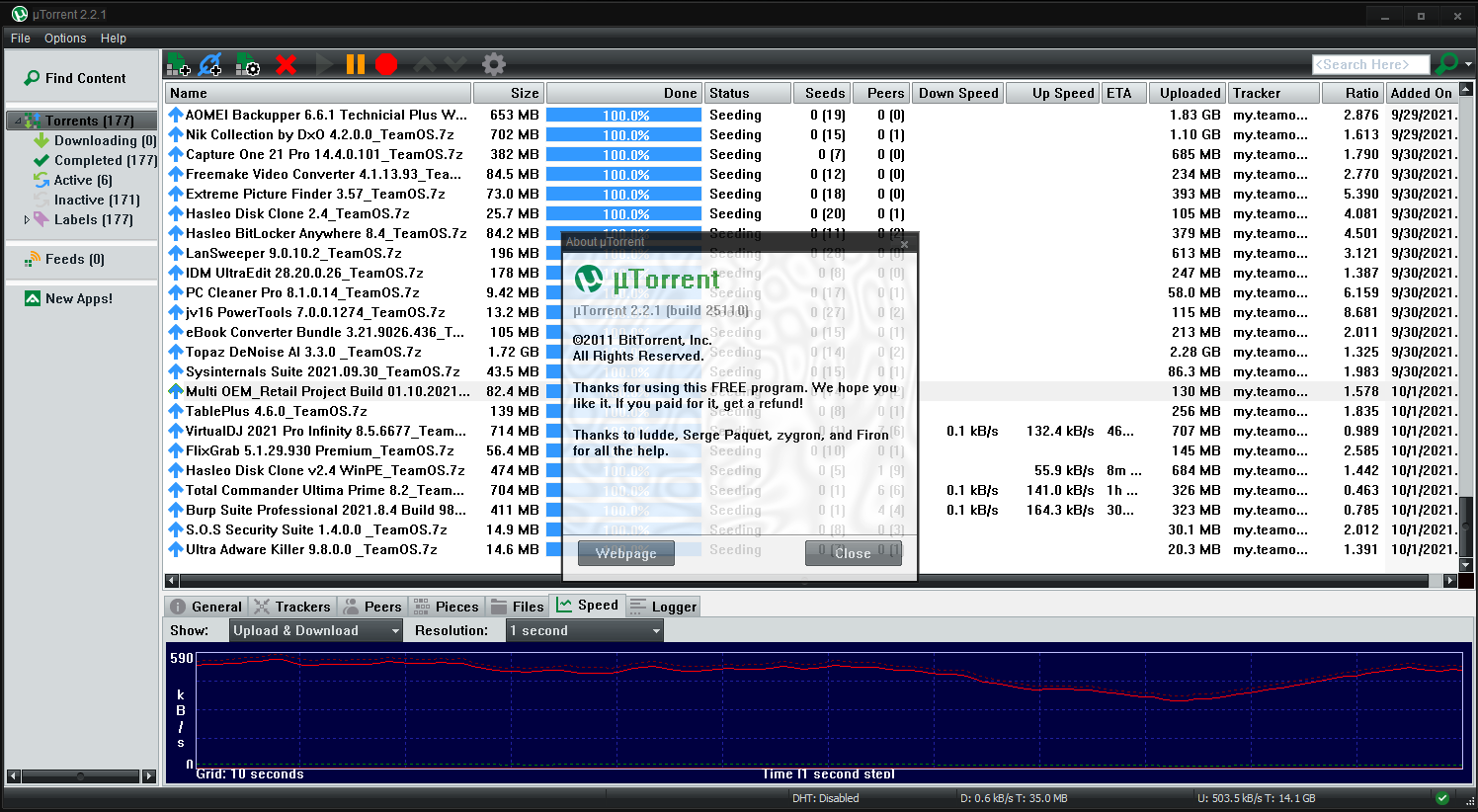Click the download speed status bar entry
This screenshot has width=1478, height=812.
tap(1014, 798)
